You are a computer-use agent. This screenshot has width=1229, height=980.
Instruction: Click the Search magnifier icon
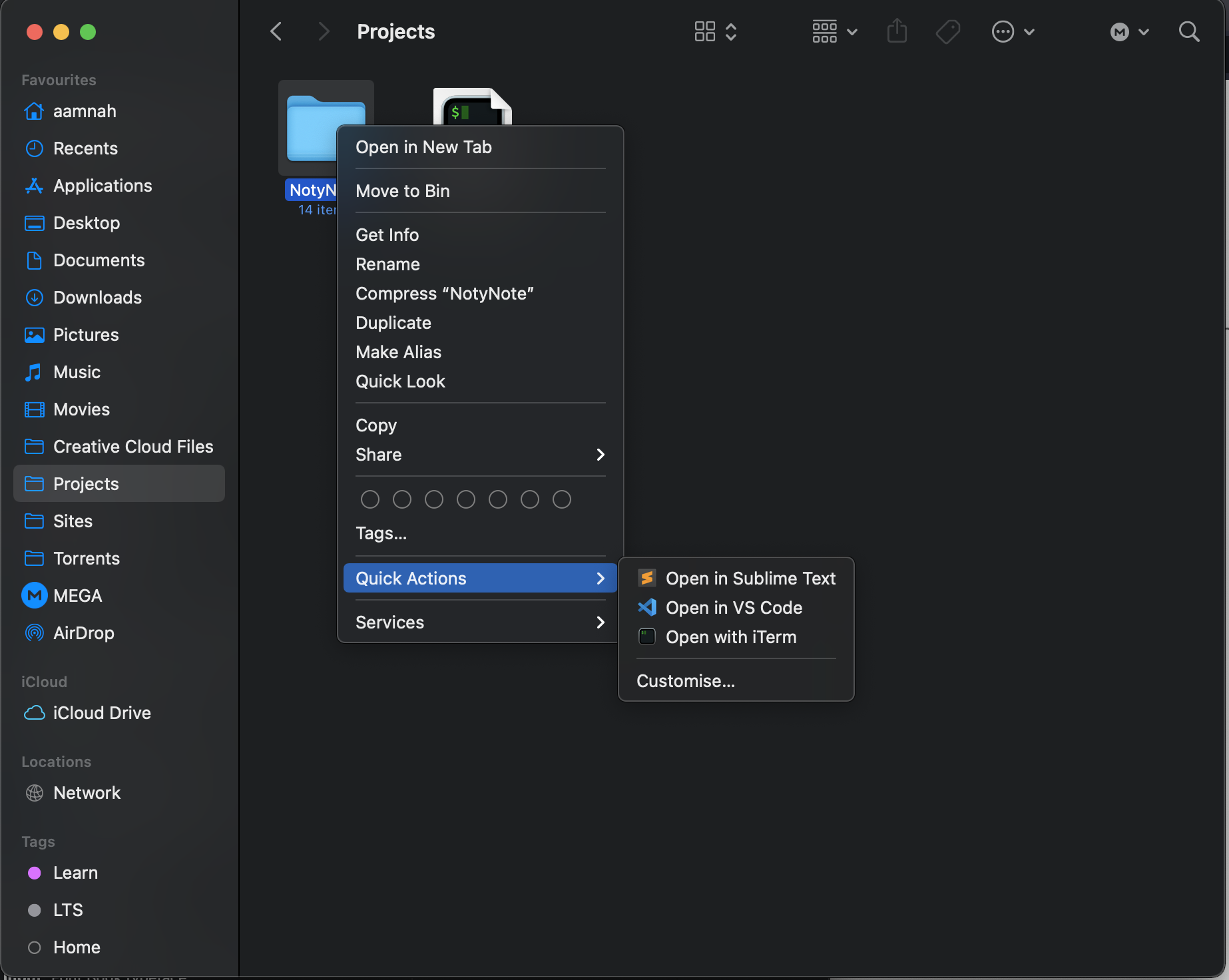[1189, 31]
